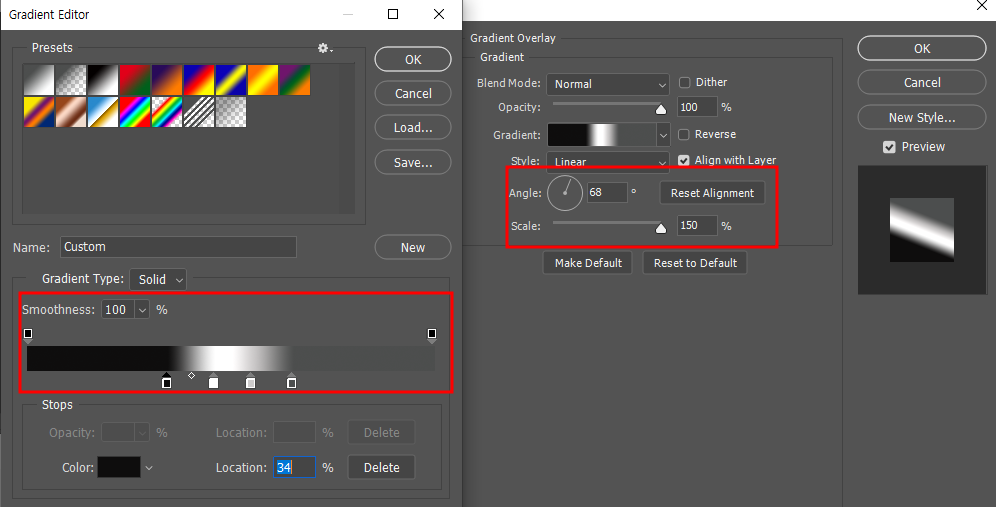Click the New Style... button
This screenshot has height=507, width=996.
tap(922, 118)
